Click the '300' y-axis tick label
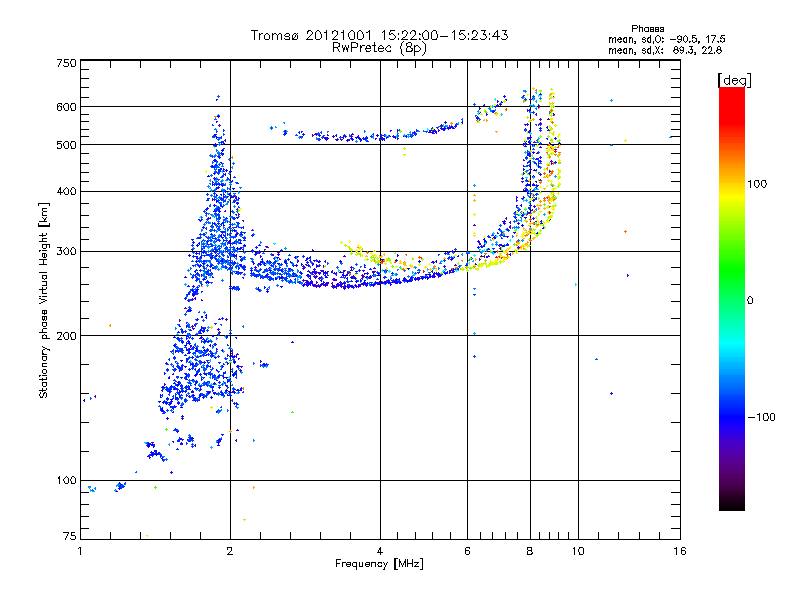Image resolution: width=800 pixels, height=600 pixels. 66,252
